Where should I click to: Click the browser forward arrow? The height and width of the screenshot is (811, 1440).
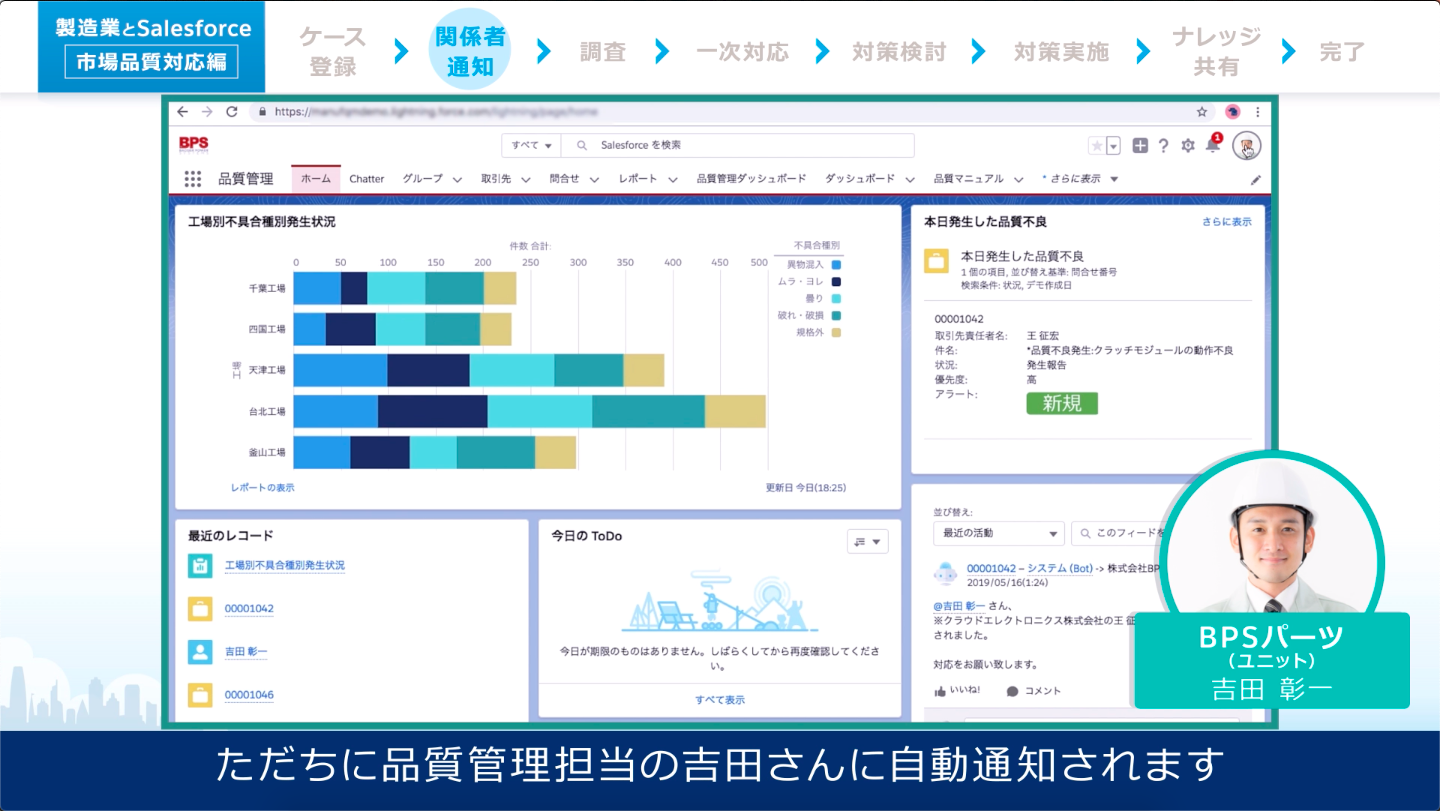point(207,112)
